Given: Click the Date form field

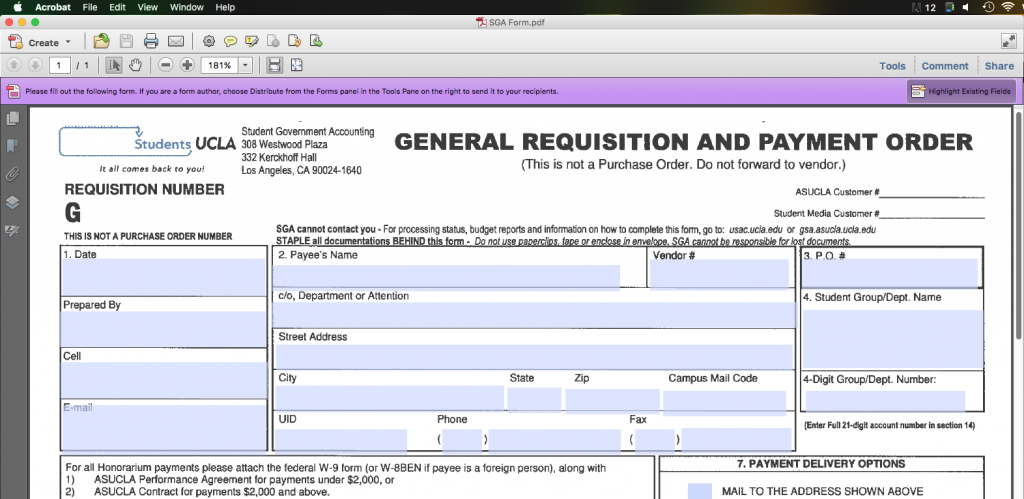Looking at the screenshot, I should [163, 278].
